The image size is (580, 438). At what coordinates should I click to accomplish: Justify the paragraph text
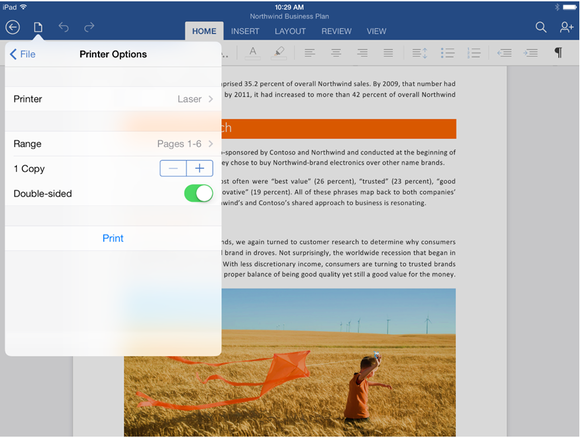[x=388, y=53]
